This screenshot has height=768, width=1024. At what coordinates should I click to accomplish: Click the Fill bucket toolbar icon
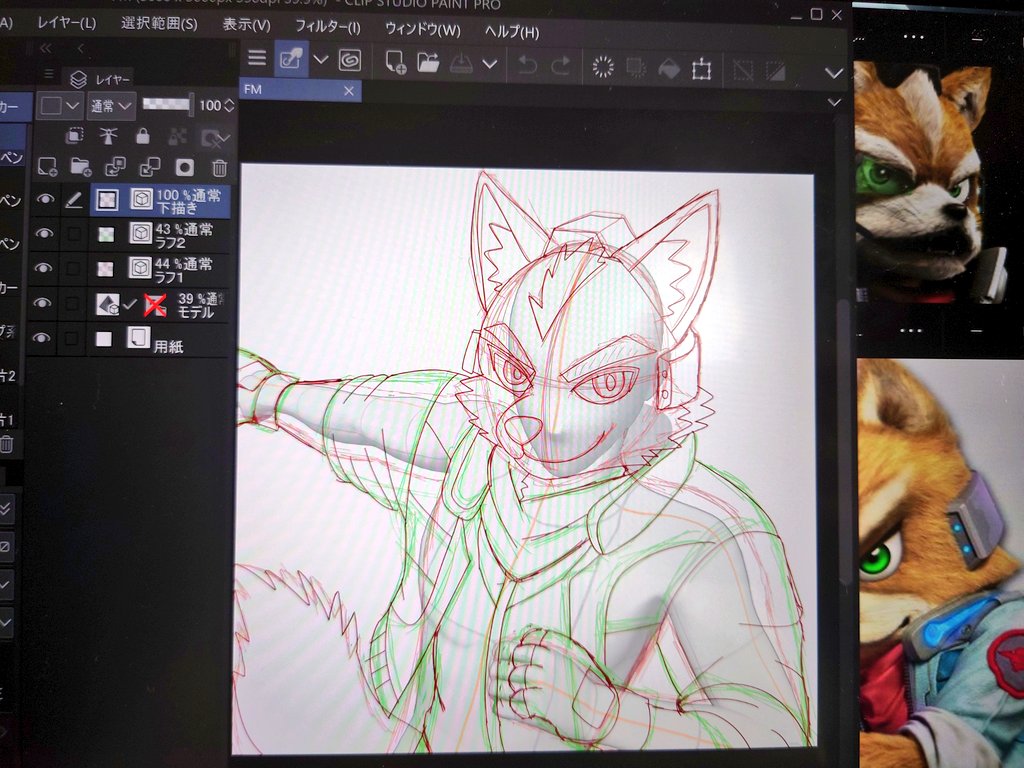pyautogui.click(x=669, y=68)
